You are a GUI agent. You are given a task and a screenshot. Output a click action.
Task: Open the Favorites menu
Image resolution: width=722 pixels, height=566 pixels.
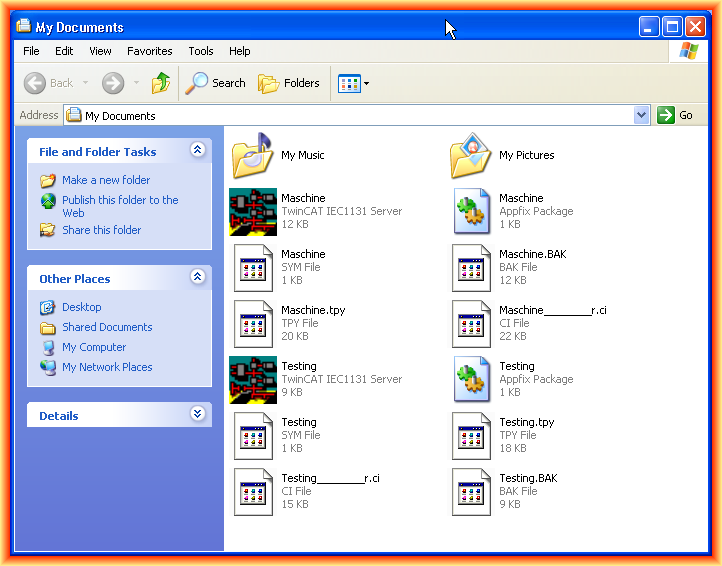tap(150, 51)
